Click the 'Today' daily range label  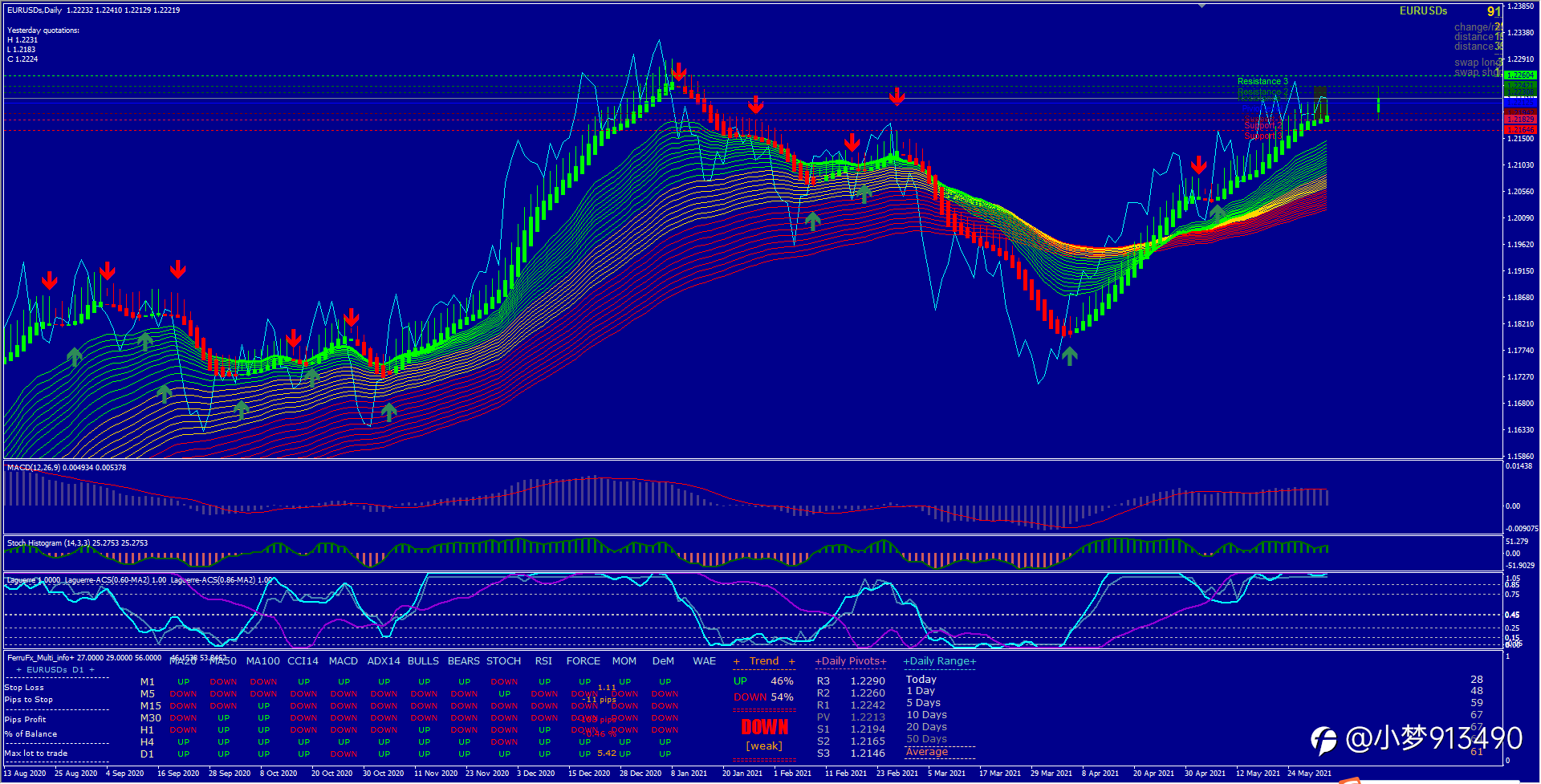(x=921, y=680)
